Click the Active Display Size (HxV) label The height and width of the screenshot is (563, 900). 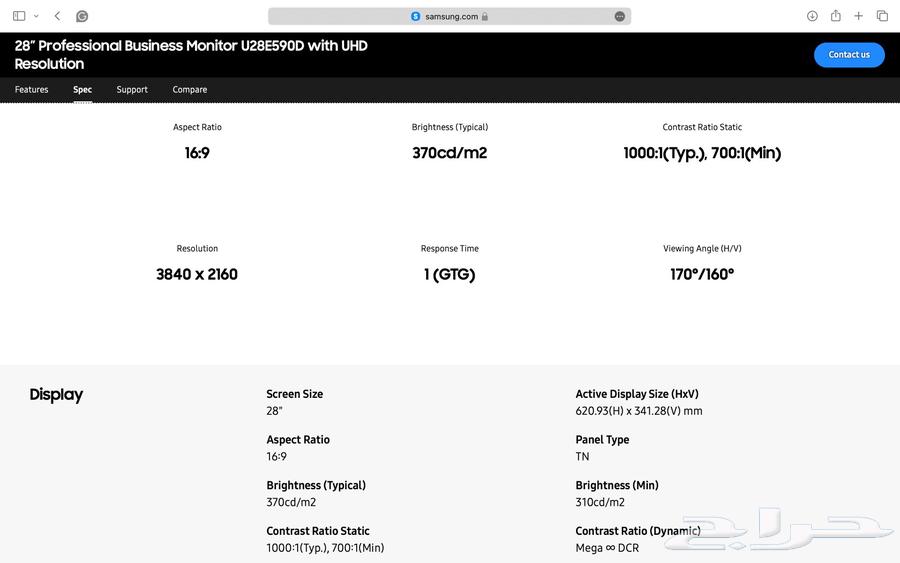pos(637,394)
